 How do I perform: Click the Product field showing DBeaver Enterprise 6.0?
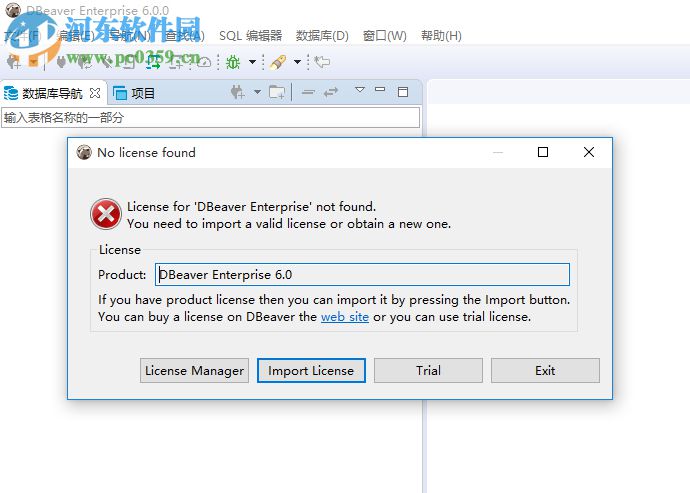click(362, 275)
